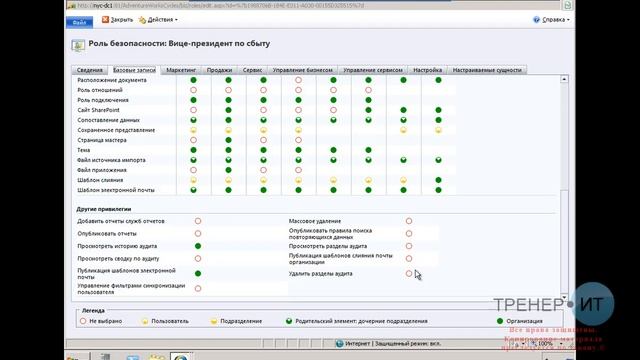Toggle Просмотреть сводку по аудиту circle
The height and width of the screenshot is (360, 640).
click(x=198, y=258)
